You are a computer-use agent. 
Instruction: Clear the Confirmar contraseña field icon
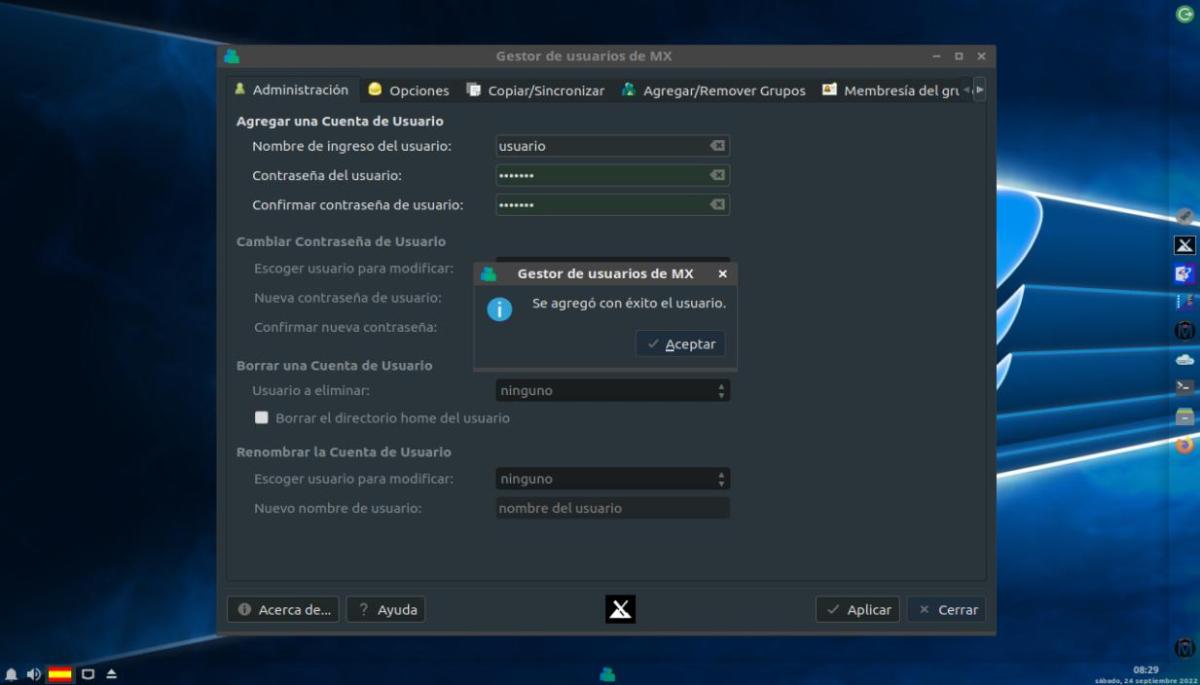tap(717, 205)
